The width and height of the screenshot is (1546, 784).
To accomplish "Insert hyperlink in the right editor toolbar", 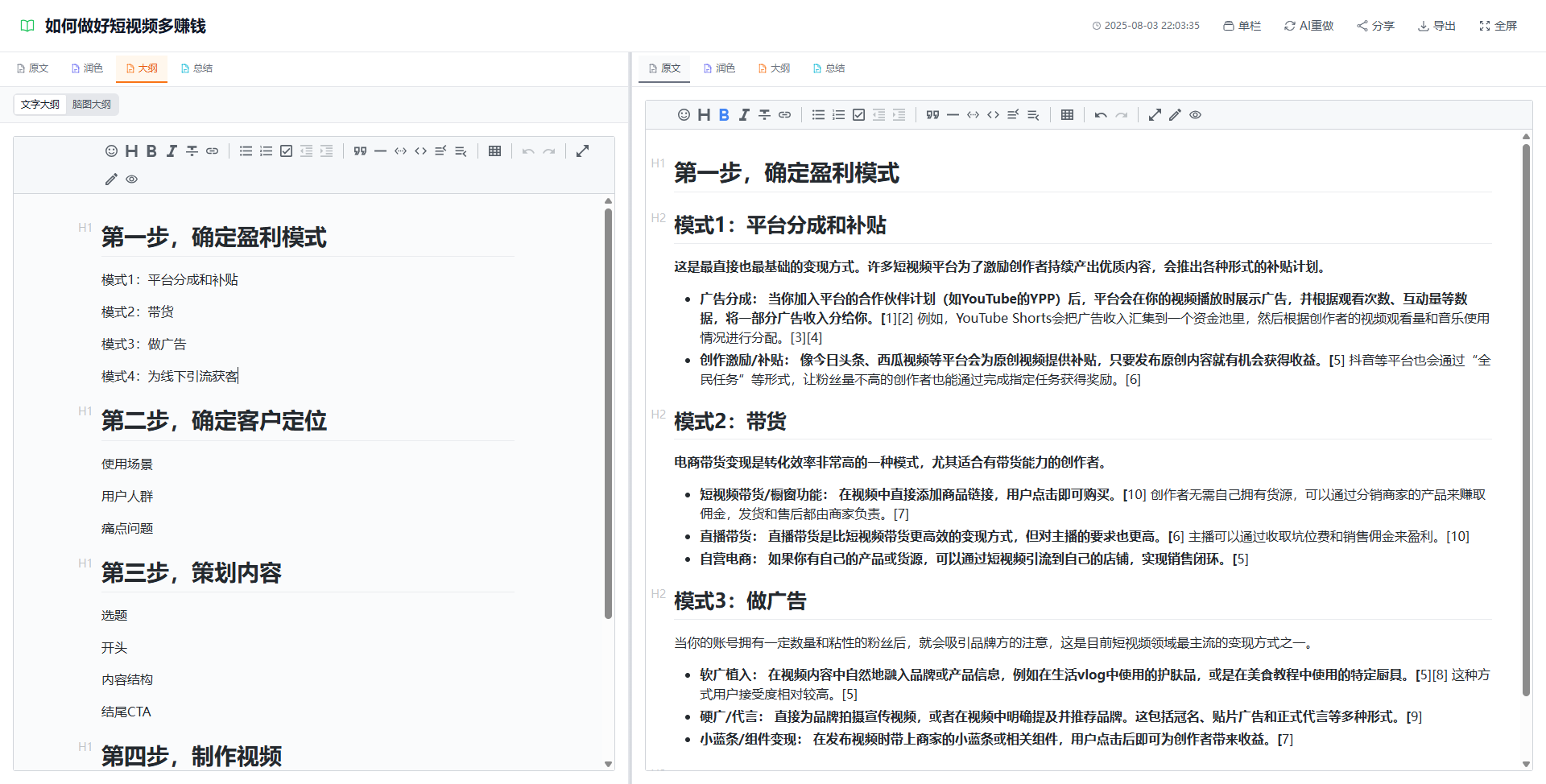I will pyautogui.click(x=784, y=115).
